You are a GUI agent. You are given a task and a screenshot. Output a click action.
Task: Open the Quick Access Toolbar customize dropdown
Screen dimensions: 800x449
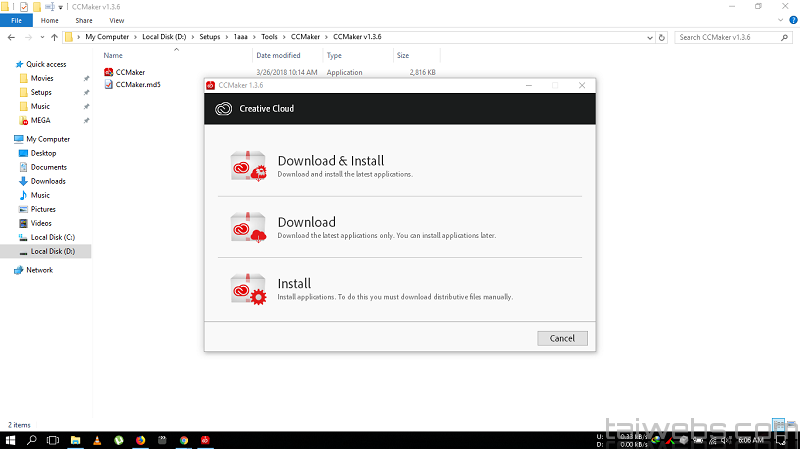point(61,6)
